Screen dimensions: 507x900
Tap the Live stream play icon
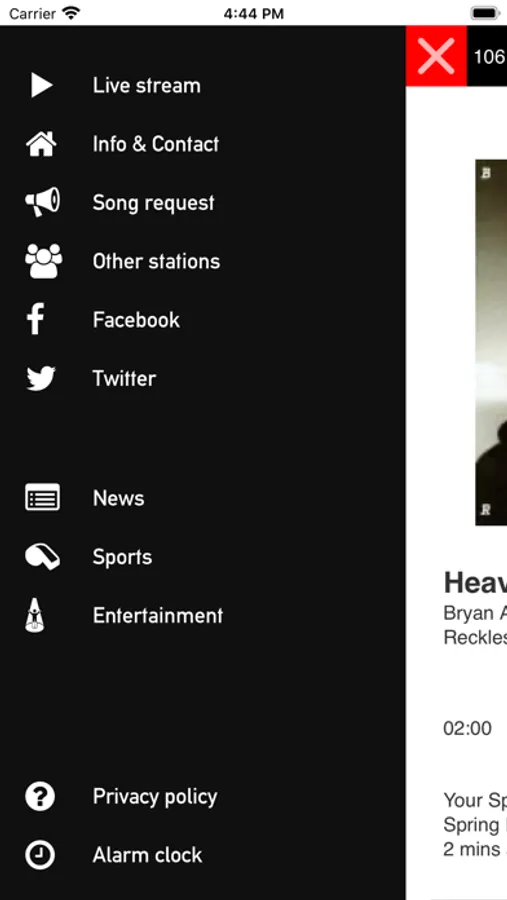(x=41, y=86)
